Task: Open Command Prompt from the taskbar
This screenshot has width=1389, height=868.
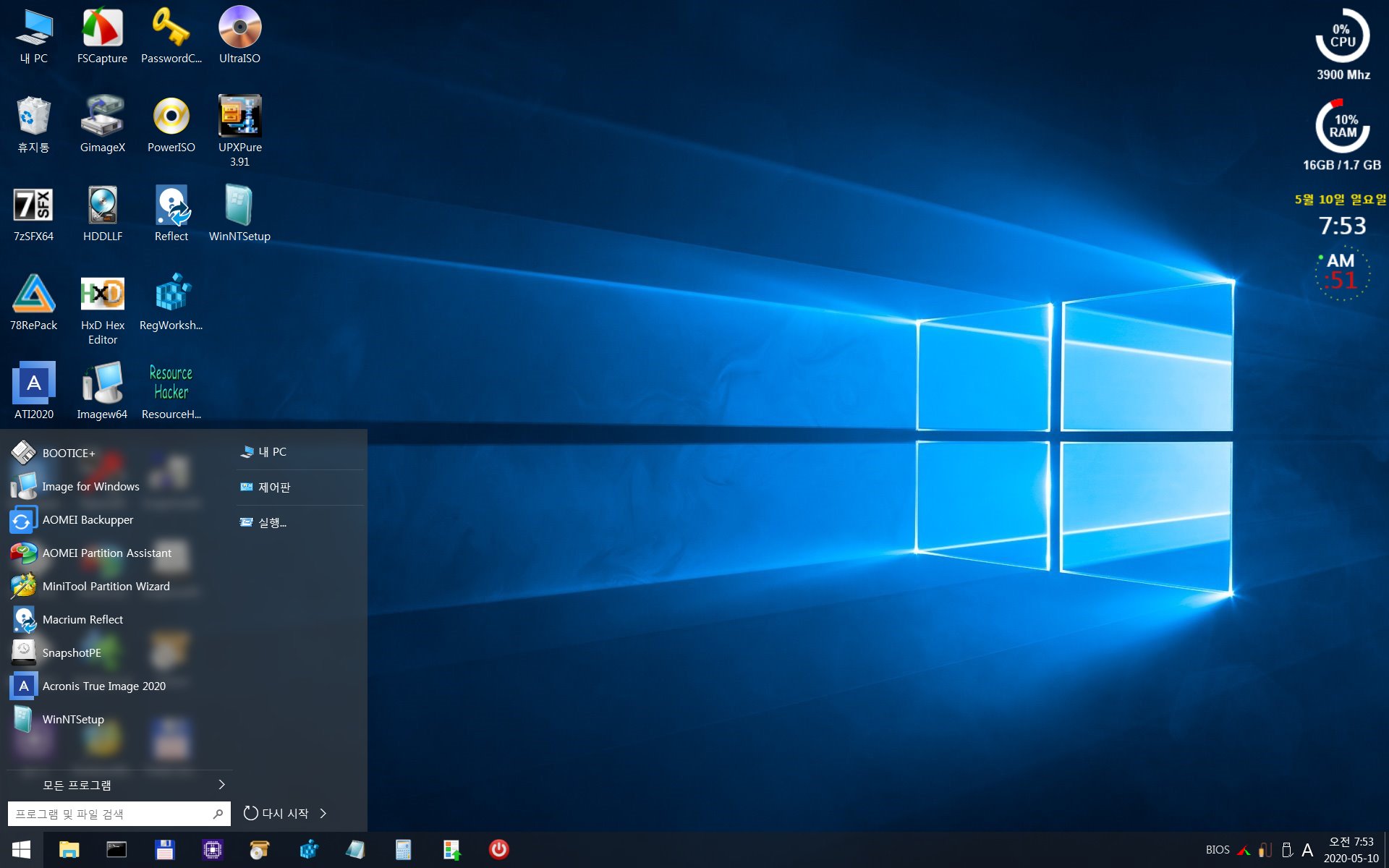Action: coord(116,850)
